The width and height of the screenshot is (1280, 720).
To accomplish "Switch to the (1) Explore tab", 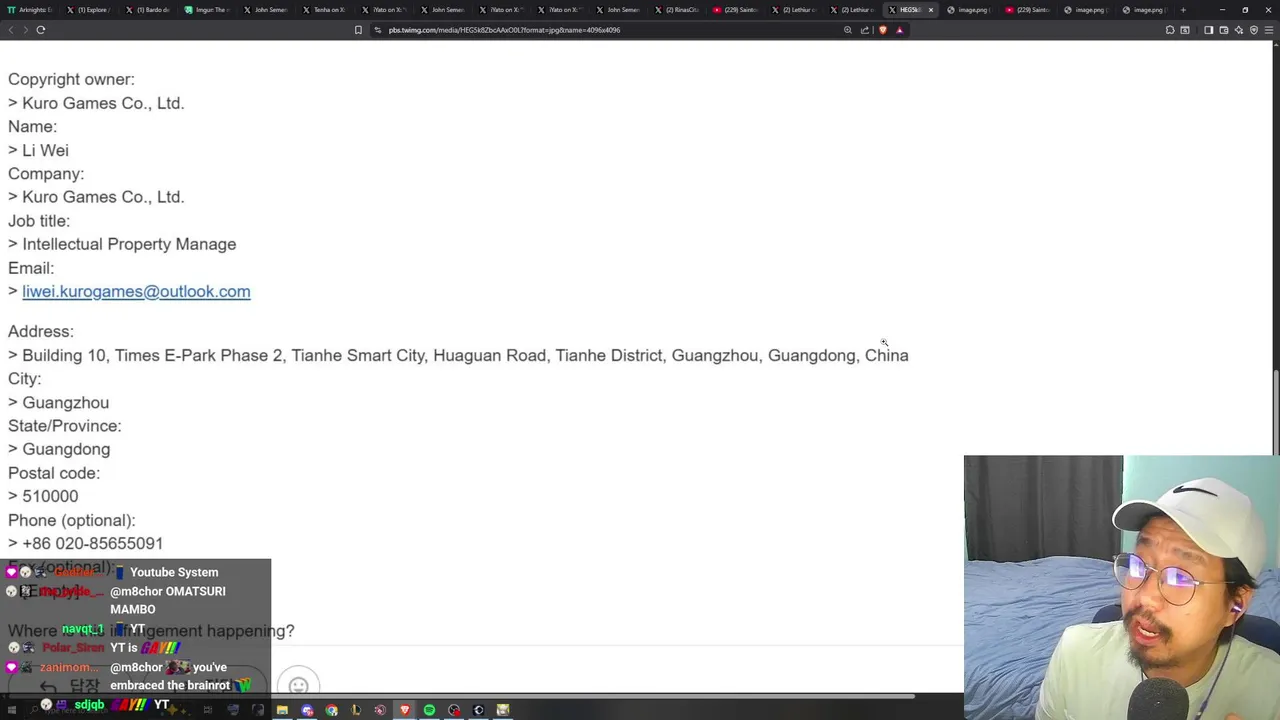I will click(89, 10).
